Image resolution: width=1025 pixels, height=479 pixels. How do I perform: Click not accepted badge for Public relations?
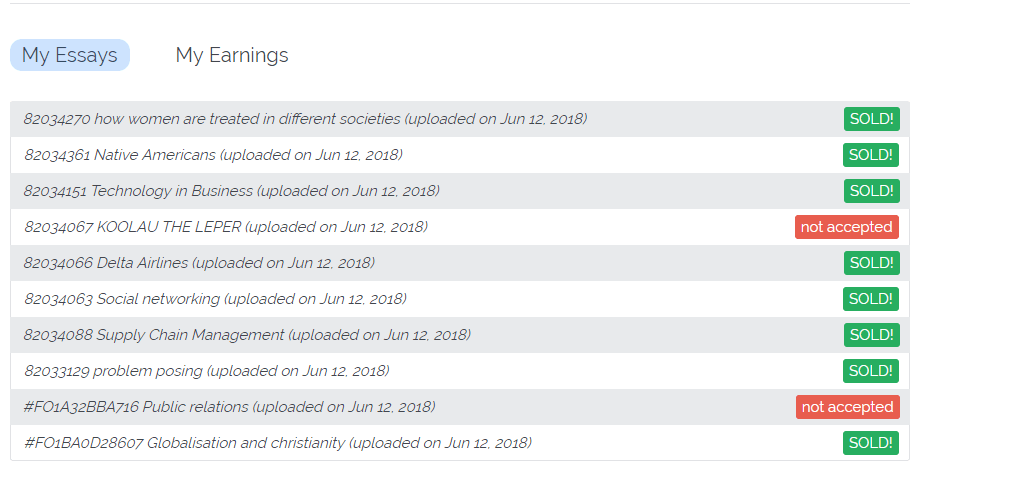pyautogui.click(x=847, y=407)
